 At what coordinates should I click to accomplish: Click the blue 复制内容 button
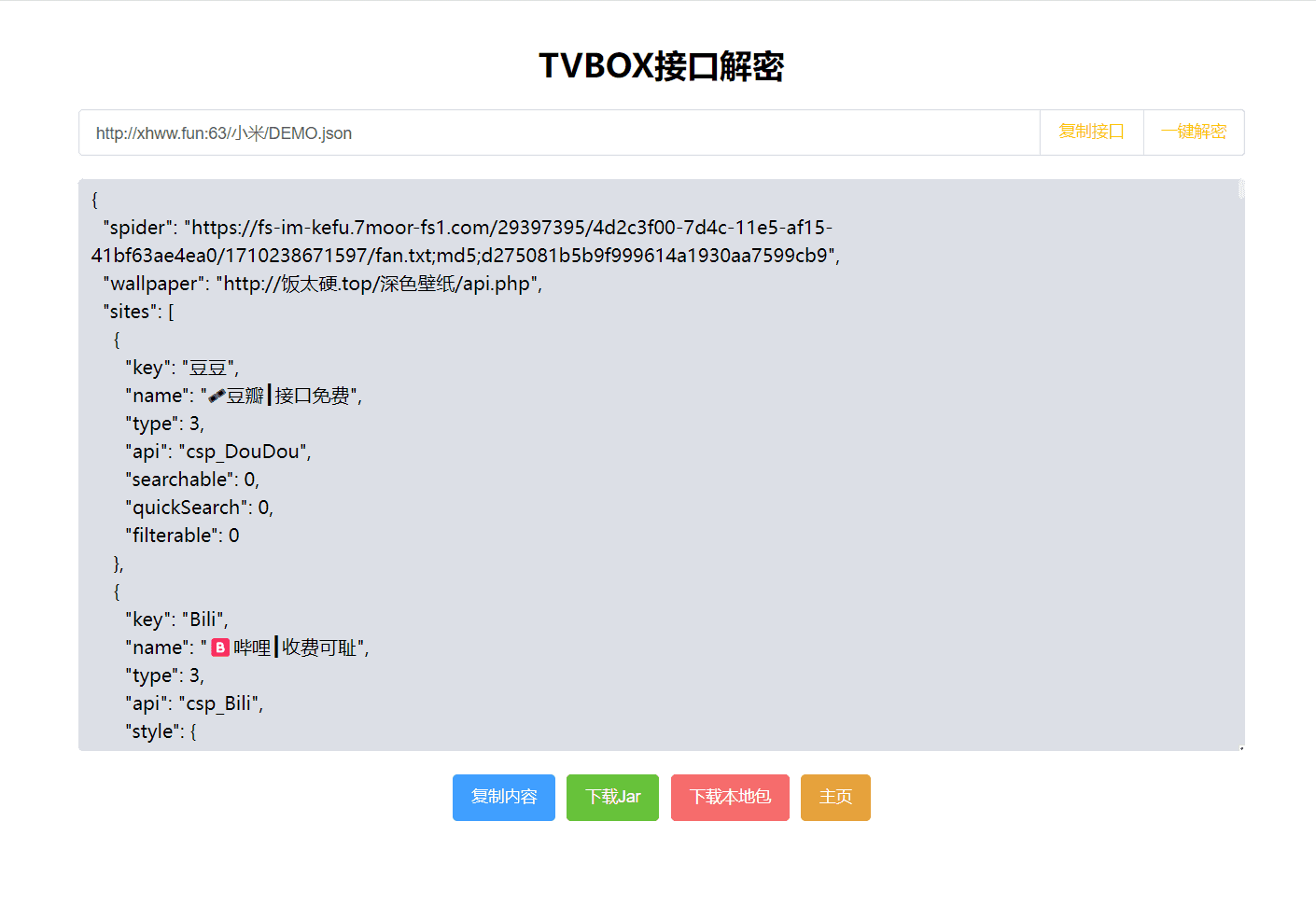pyautogui.click(x=504, y=798)
